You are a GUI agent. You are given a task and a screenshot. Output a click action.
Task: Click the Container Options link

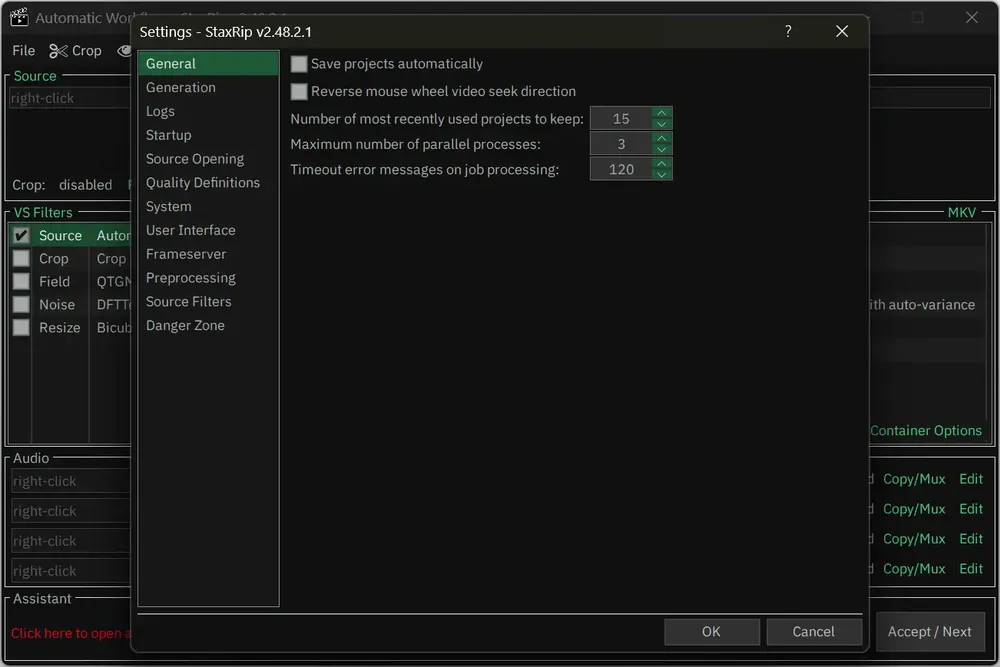coord(926,430)
